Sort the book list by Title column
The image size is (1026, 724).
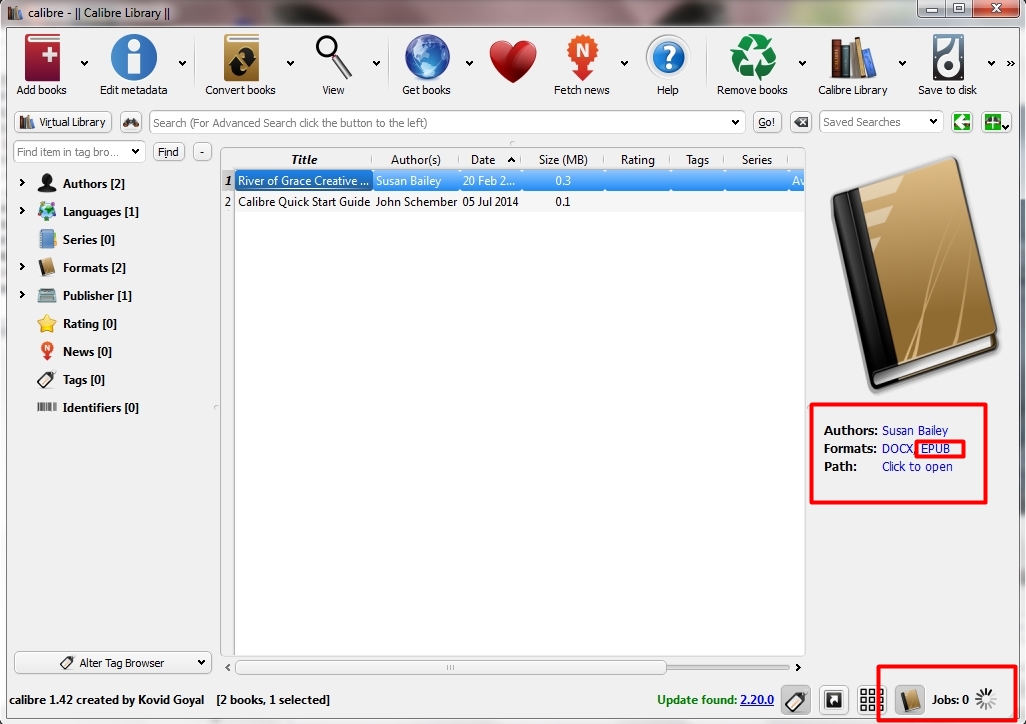tap(304, 160)
